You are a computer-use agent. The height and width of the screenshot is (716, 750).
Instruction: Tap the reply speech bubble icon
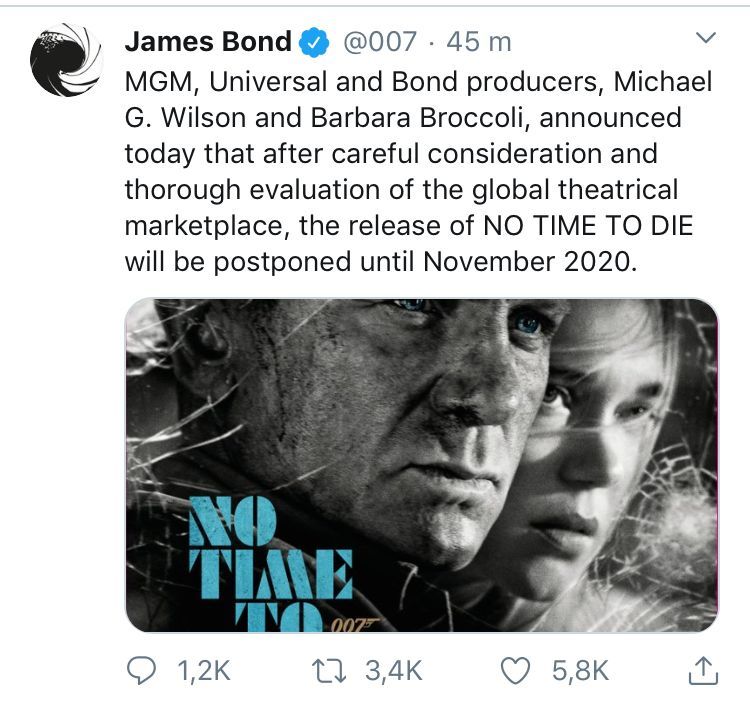(x=141, y=671)
